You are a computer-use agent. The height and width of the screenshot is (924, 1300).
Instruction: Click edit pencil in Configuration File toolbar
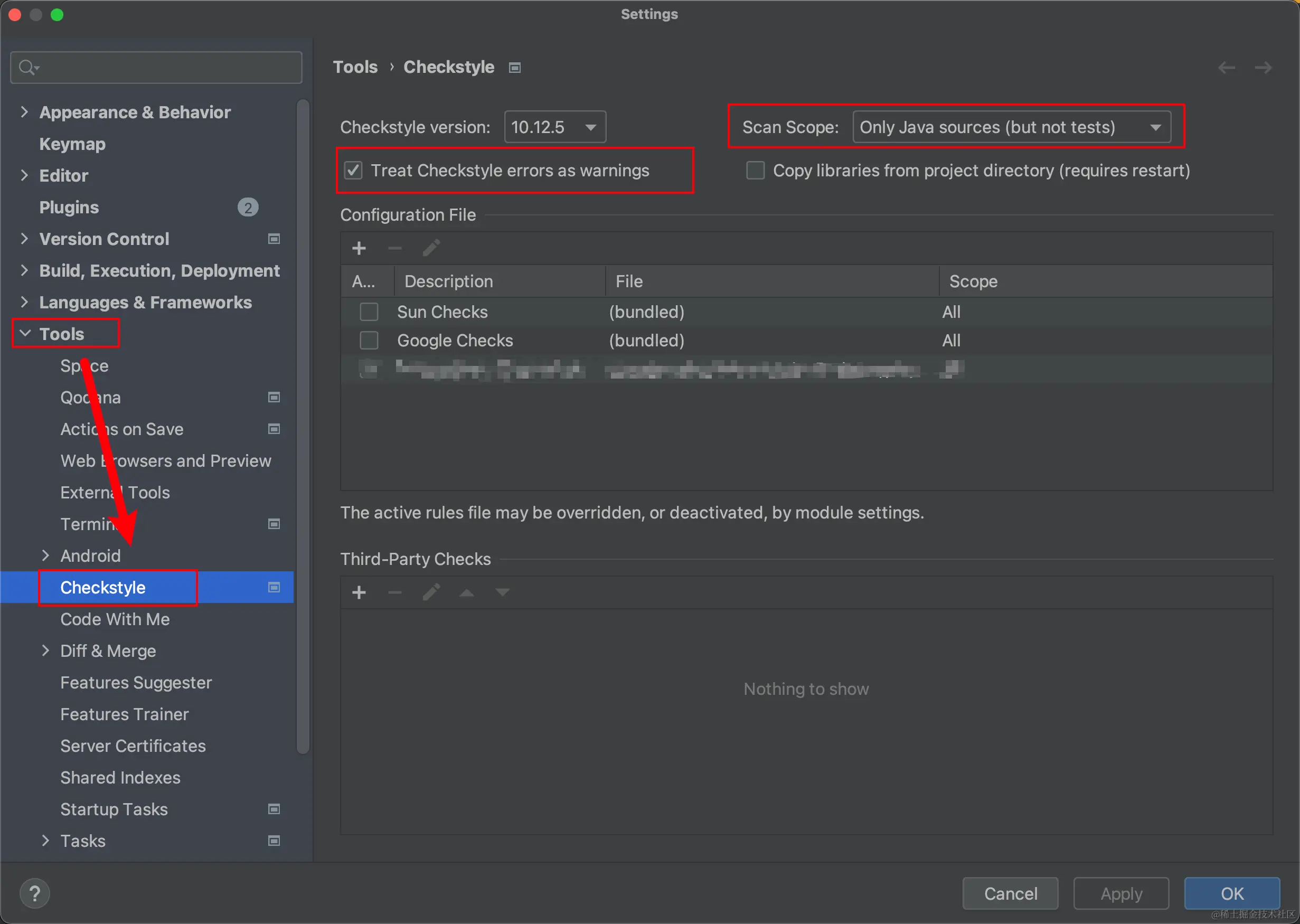click(x=431, y=248)
